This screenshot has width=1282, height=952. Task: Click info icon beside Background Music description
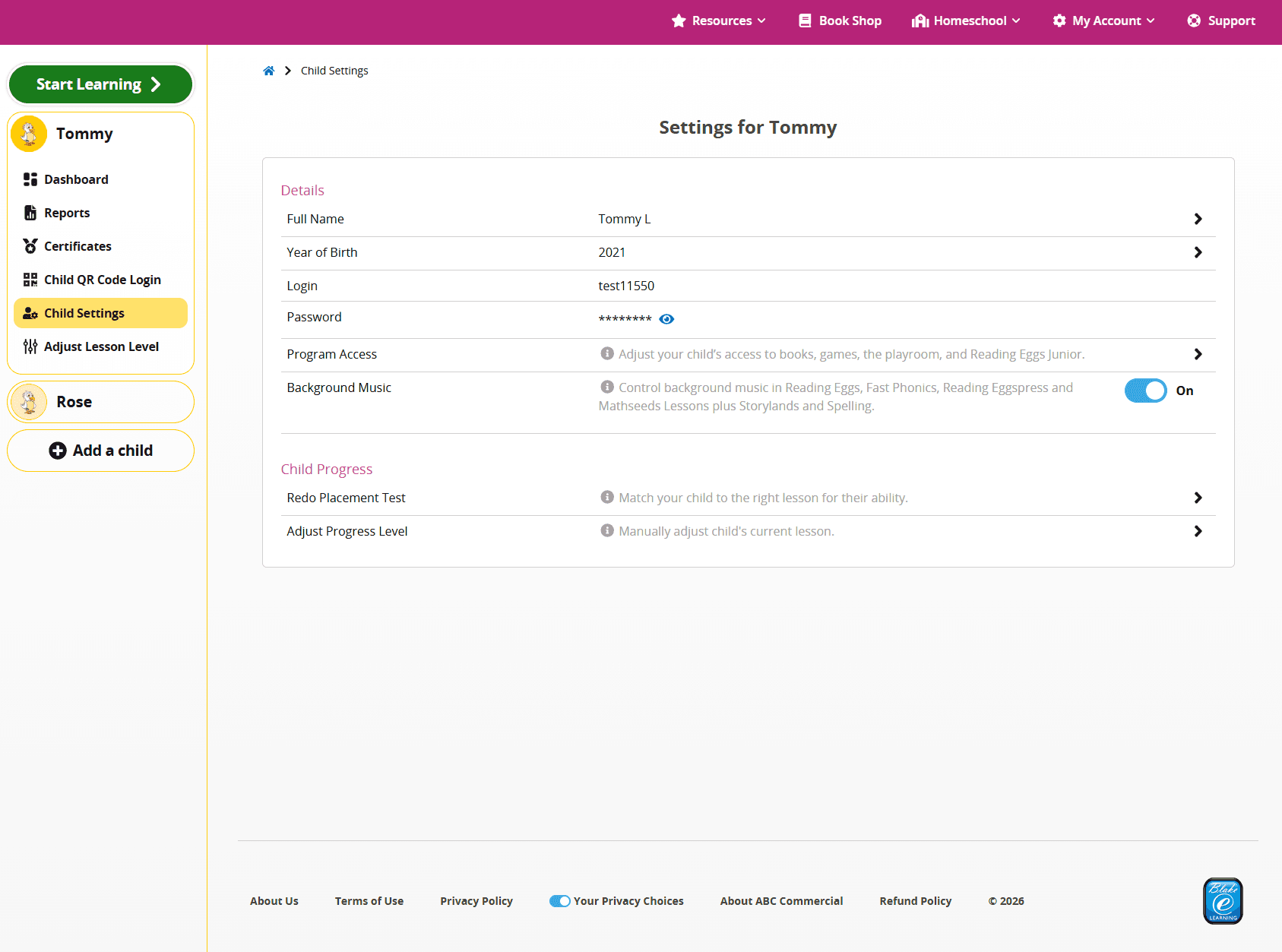click(x=607, y=387)
